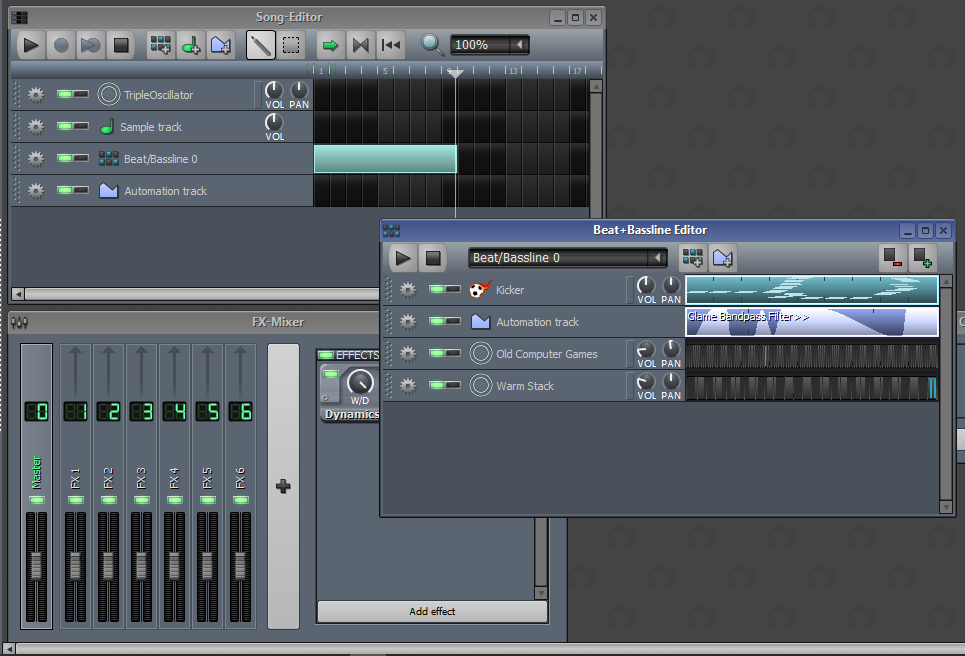Open the Warm Stack instrument
The width and height of the screenshot is (965, 656).
546,386
